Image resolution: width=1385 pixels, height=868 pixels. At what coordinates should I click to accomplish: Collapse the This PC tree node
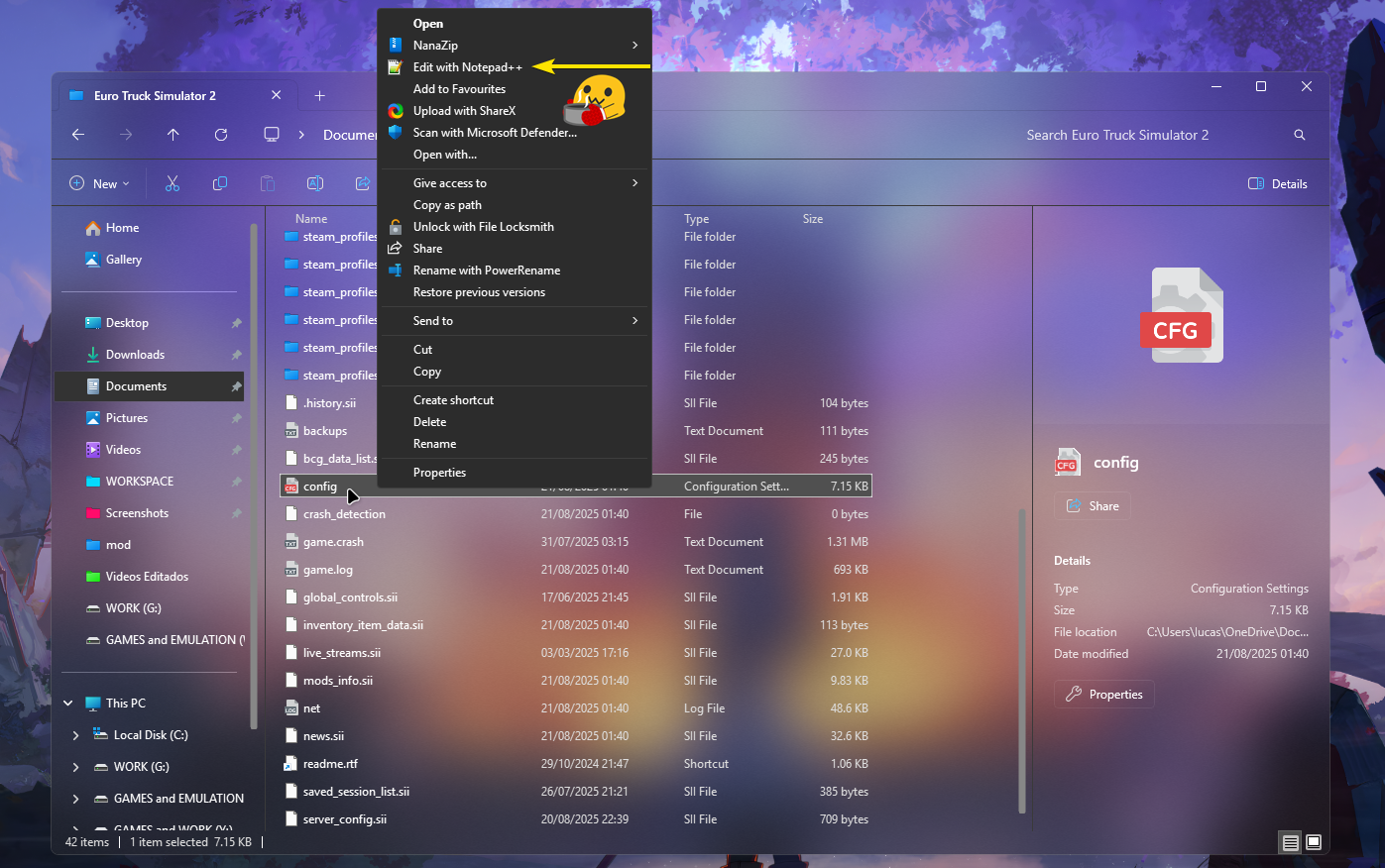pos(68,704)
